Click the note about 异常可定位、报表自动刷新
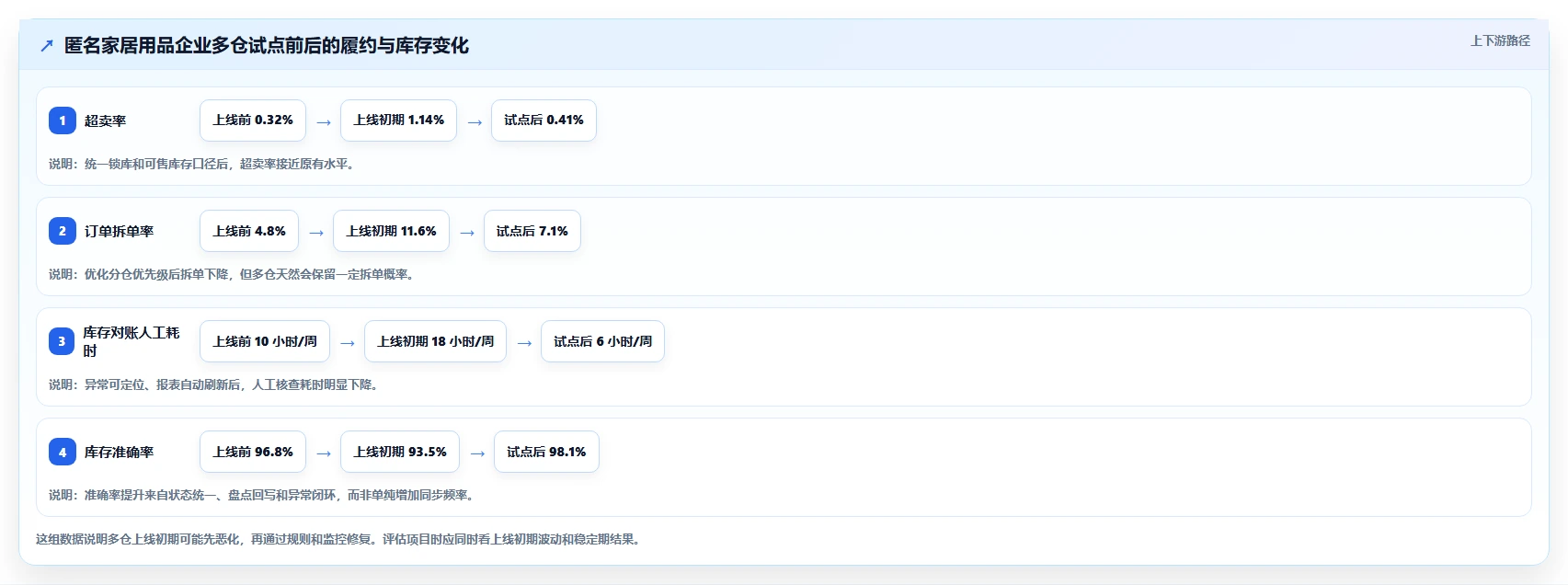The width and height of the screenshot is (1568, 585). click(x=214, y=384)
